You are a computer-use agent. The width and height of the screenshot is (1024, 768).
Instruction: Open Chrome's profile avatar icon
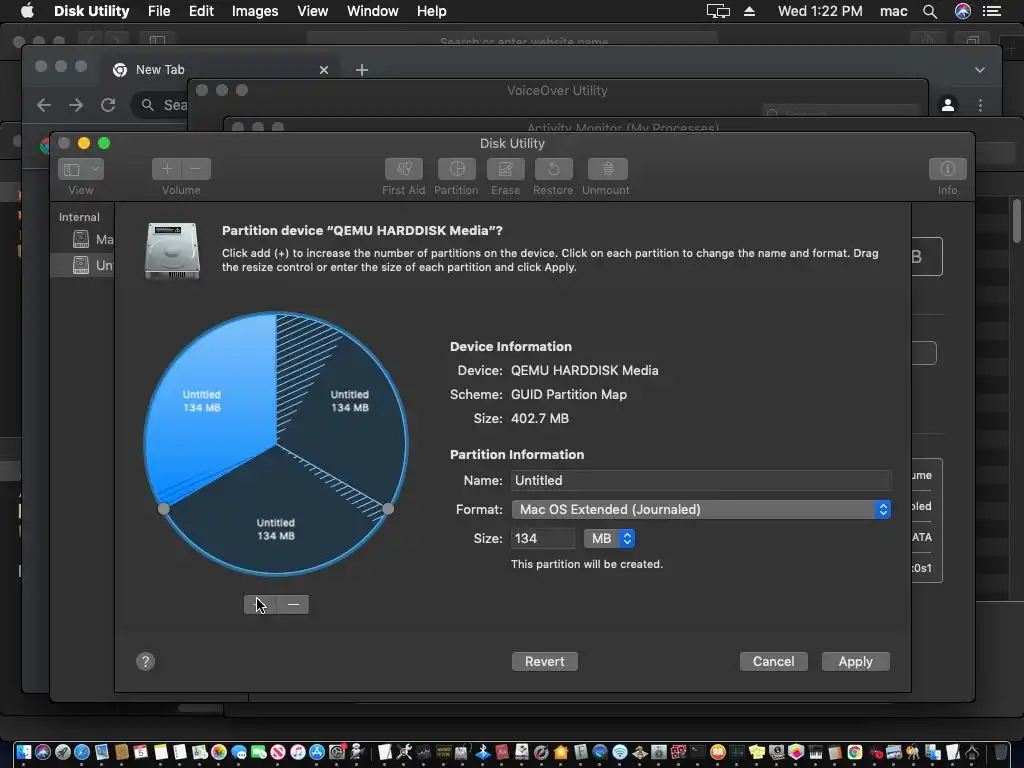click(948, 105)
